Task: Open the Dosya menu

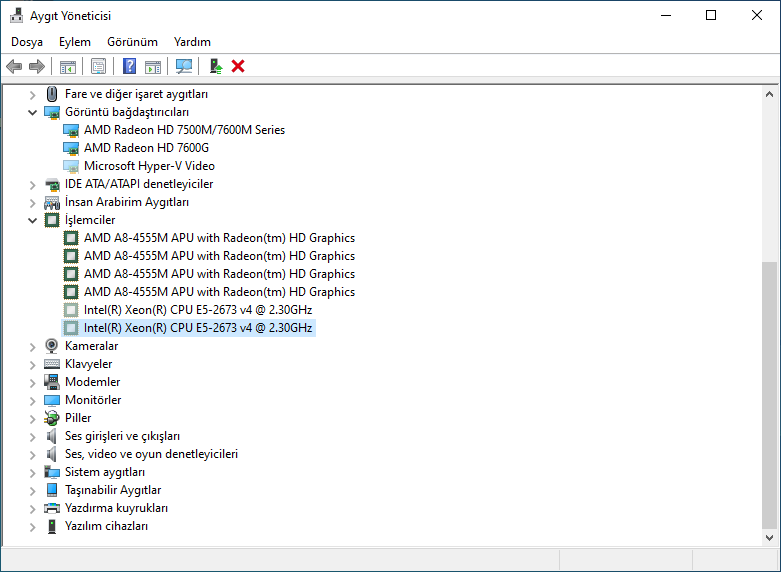Action: pyautogui.click(x=27, y=42)
